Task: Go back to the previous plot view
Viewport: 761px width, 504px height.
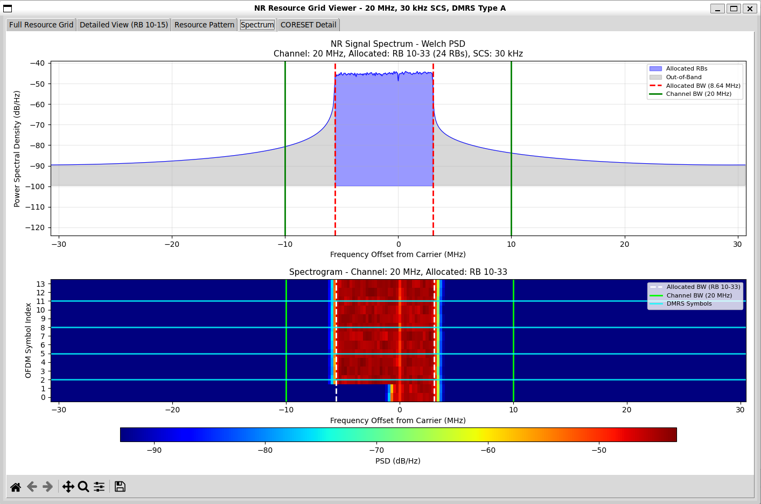Action: (32, 486)
